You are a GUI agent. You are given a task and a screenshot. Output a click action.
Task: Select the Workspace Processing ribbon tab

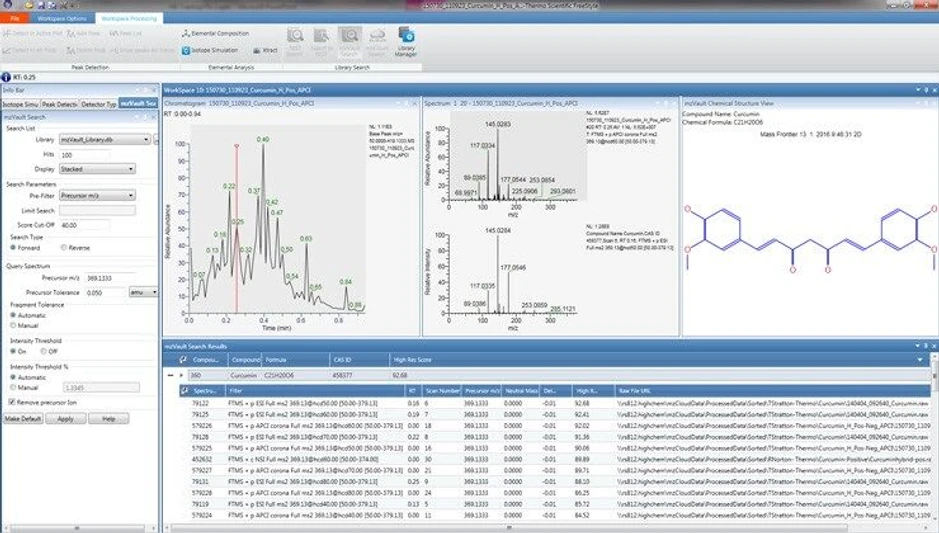coord(129,19)
